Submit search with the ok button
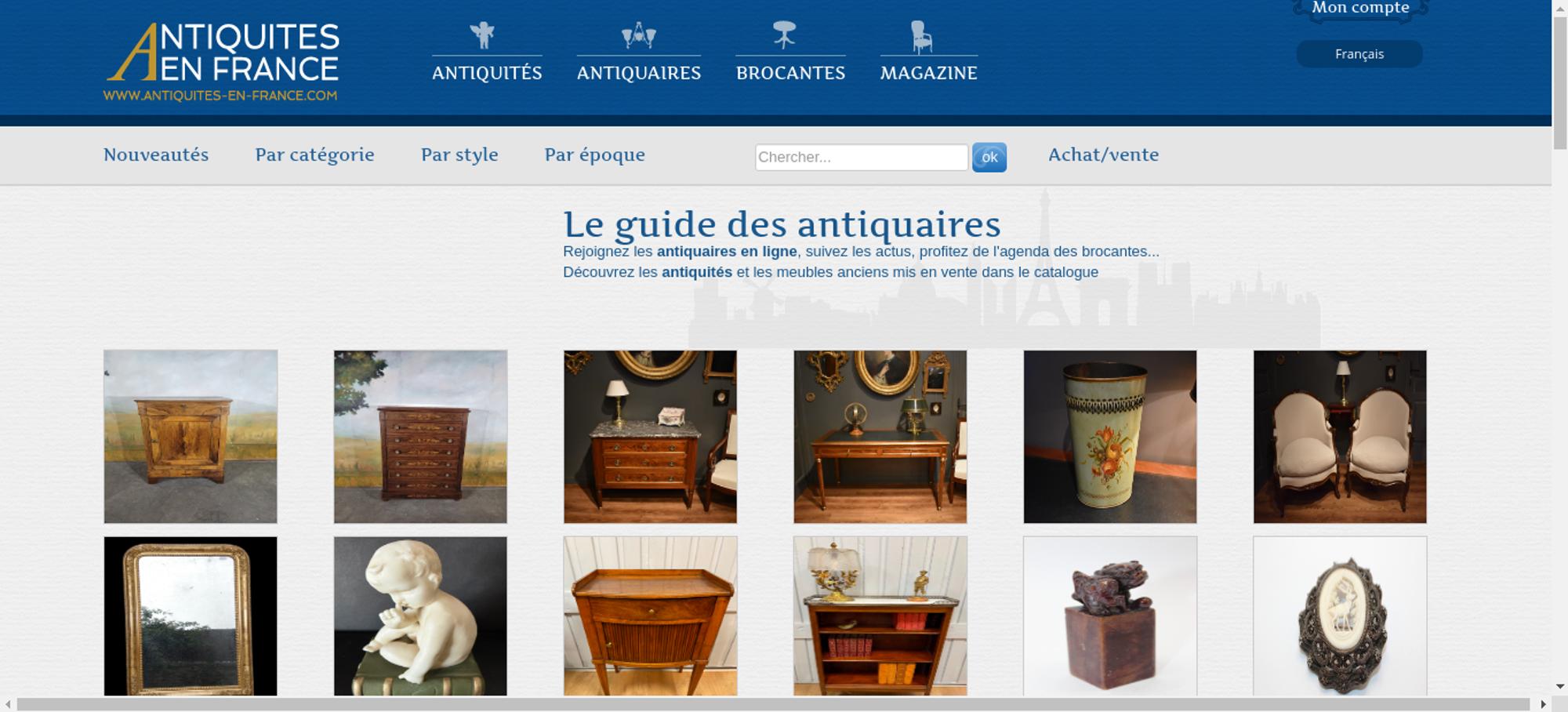This screenshot has height=712, width=1568. (x=989, y=157)
